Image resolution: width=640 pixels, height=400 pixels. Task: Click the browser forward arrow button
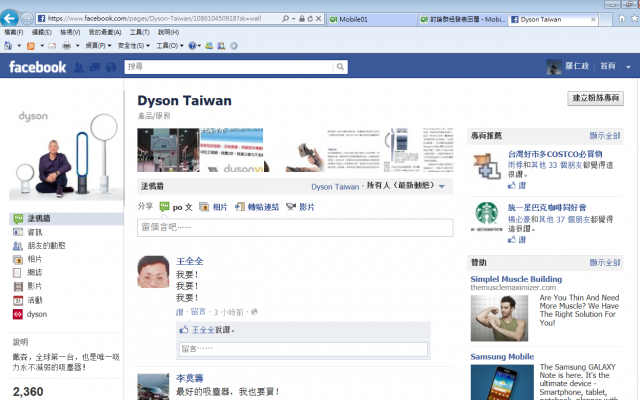pos(27,18)
